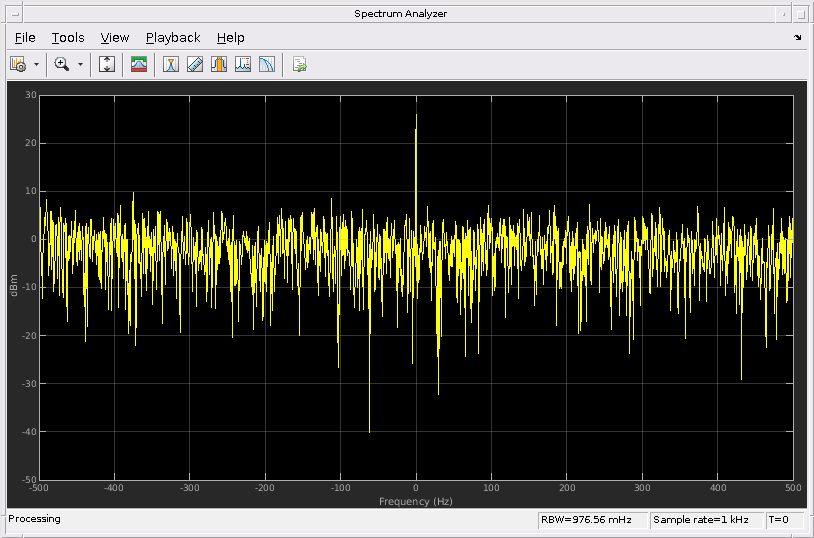Click the generate script icon
This screenshot has height=538, width=814.
click(x=299, y=64)
